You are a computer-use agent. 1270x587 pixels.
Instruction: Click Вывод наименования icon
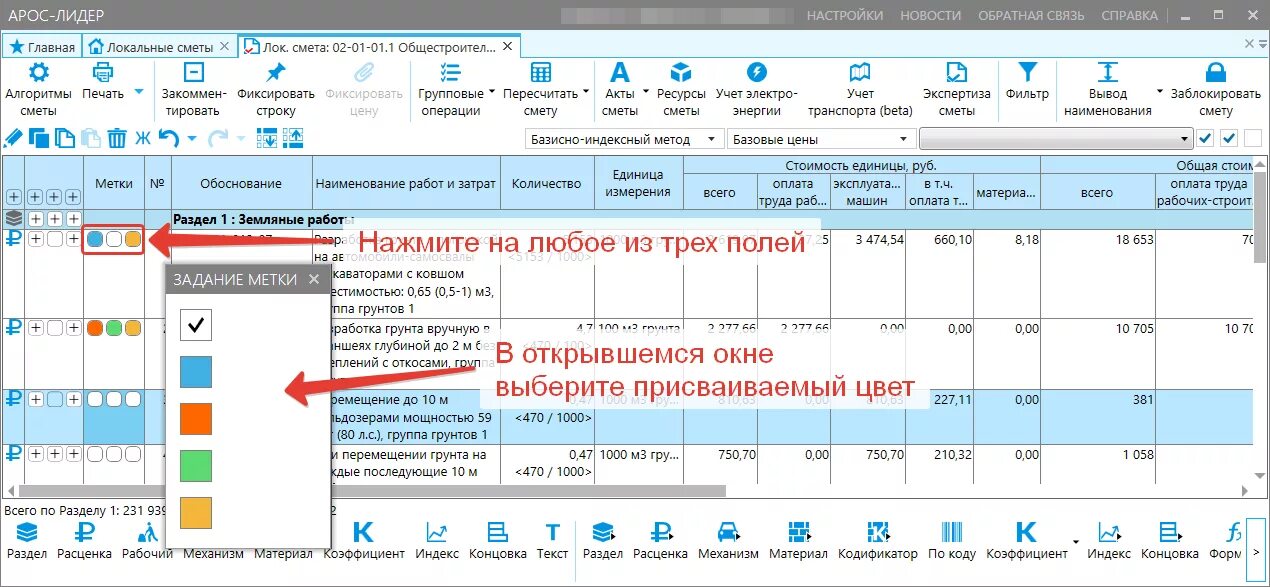point(1107,72)
